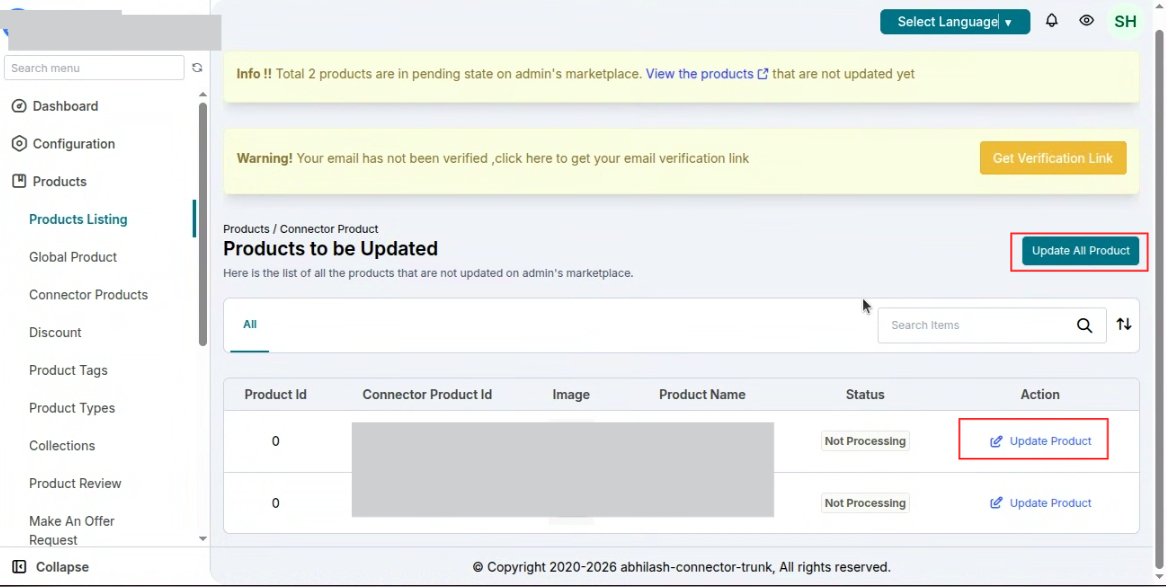Click the eye preview icon in header
This screenshot has width=1166, height=587.
click(1086, 21)
